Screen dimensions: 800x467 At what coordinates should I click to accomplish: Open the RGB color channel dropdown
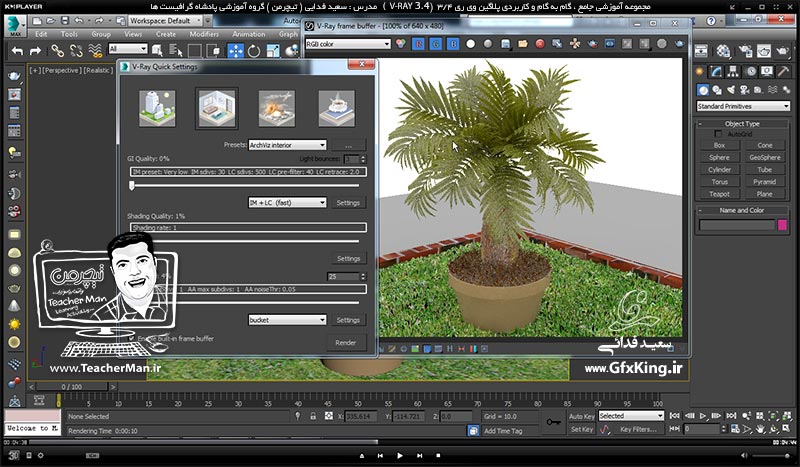[x=348, y=44]
